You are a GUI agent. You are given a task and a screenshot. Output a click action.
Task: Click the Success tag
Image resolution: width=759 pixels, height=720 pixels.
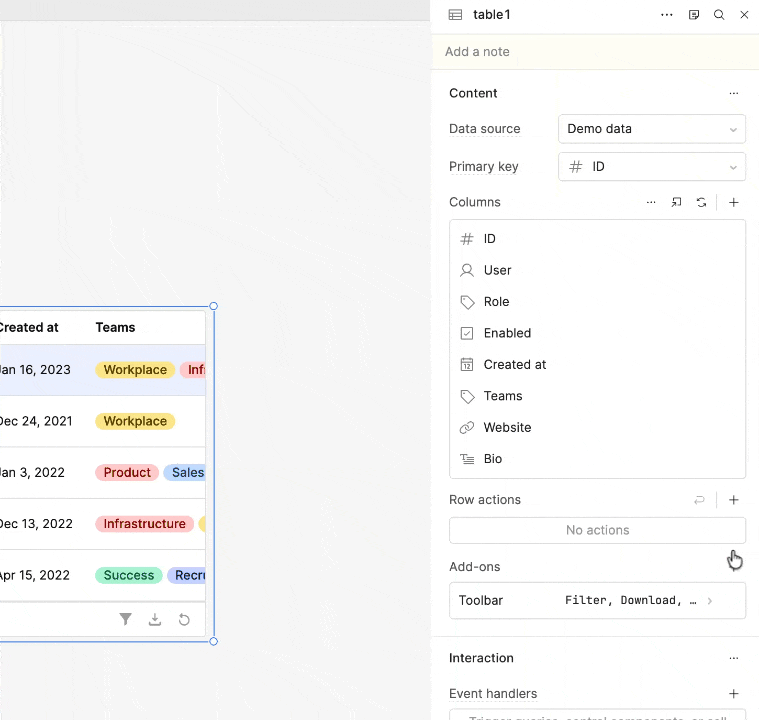pos(129,575)
